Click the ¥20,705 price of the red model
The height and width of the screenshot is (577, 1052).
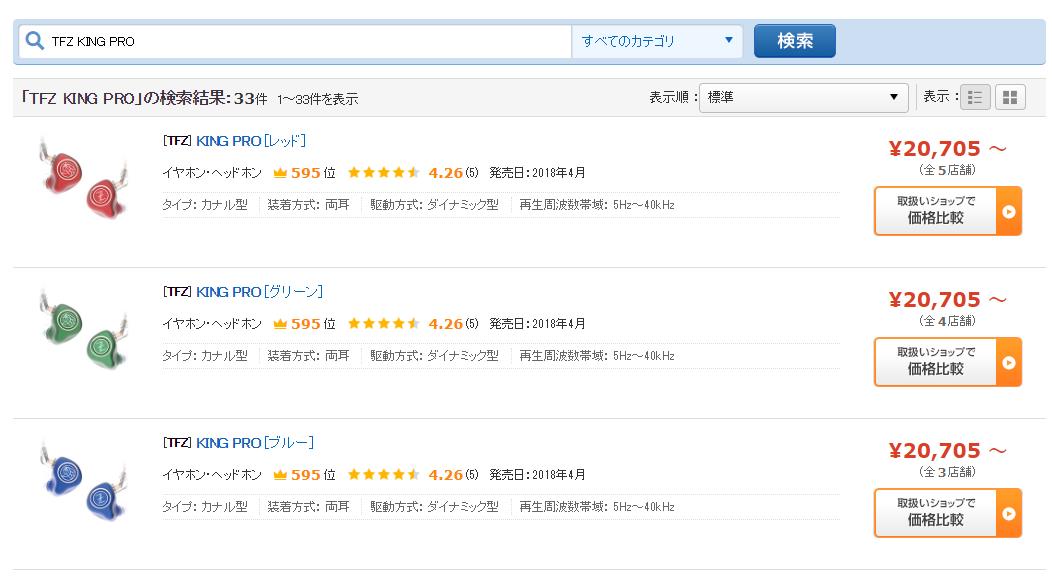coord(934,149)
